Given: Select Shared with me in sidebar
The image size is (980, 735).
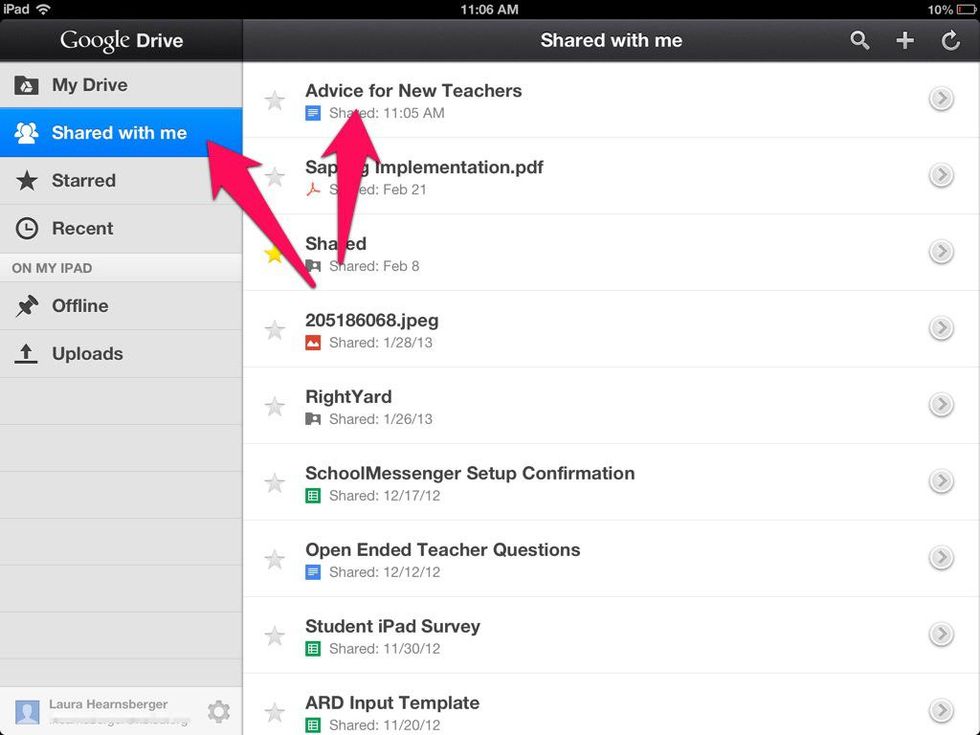Looking at the screenshot, I should click(x=119, y=133).
